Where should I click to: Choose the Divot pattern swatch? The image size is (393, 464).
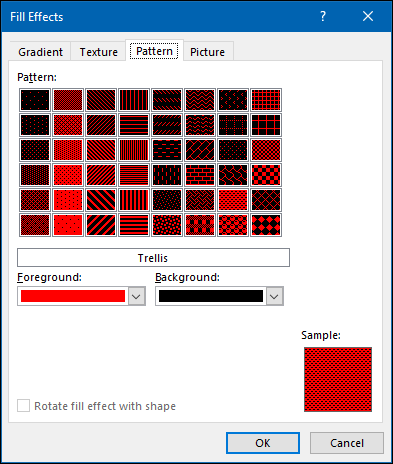pos(233,100)
